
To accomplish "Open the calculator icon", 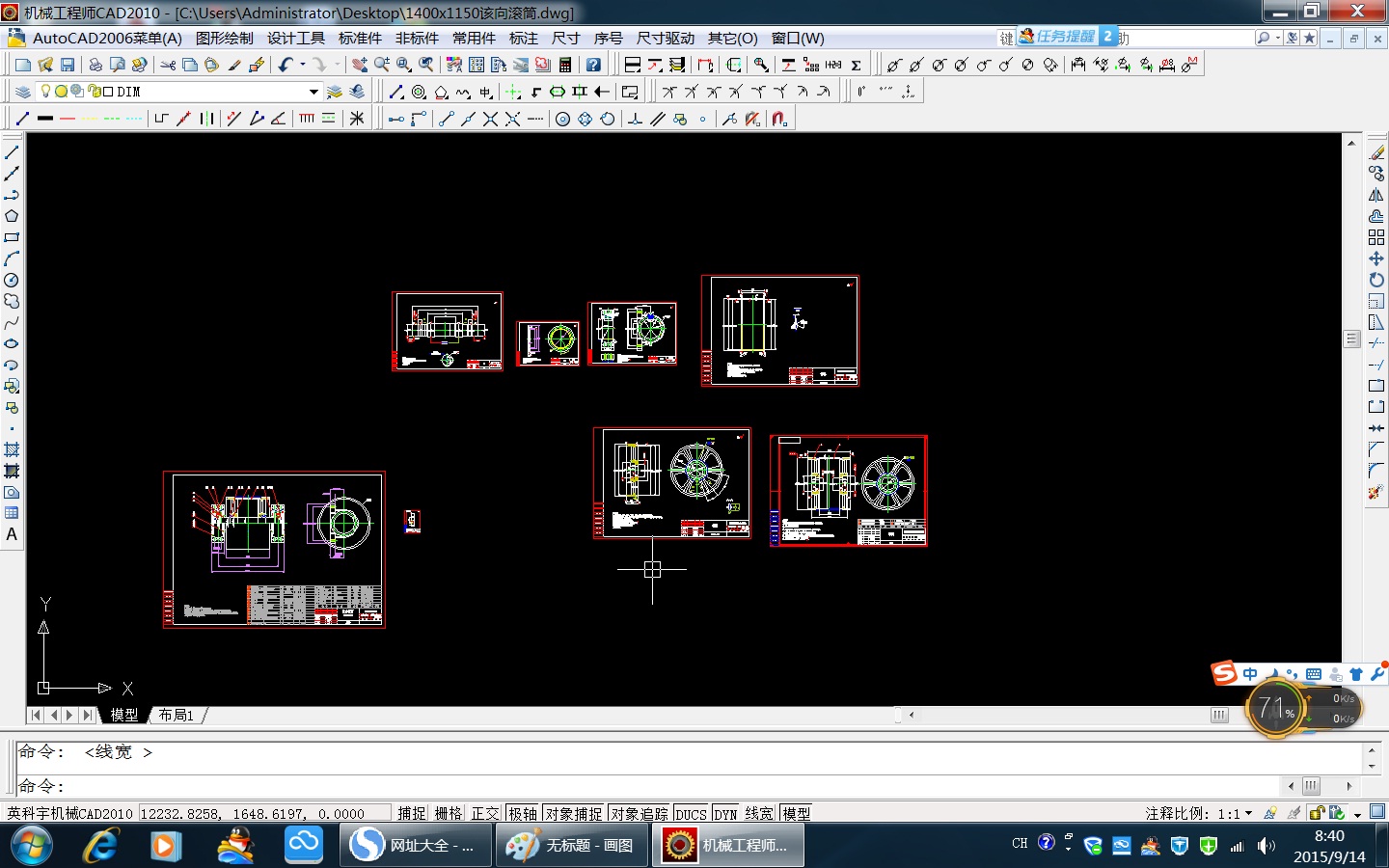I will (565, 65).
